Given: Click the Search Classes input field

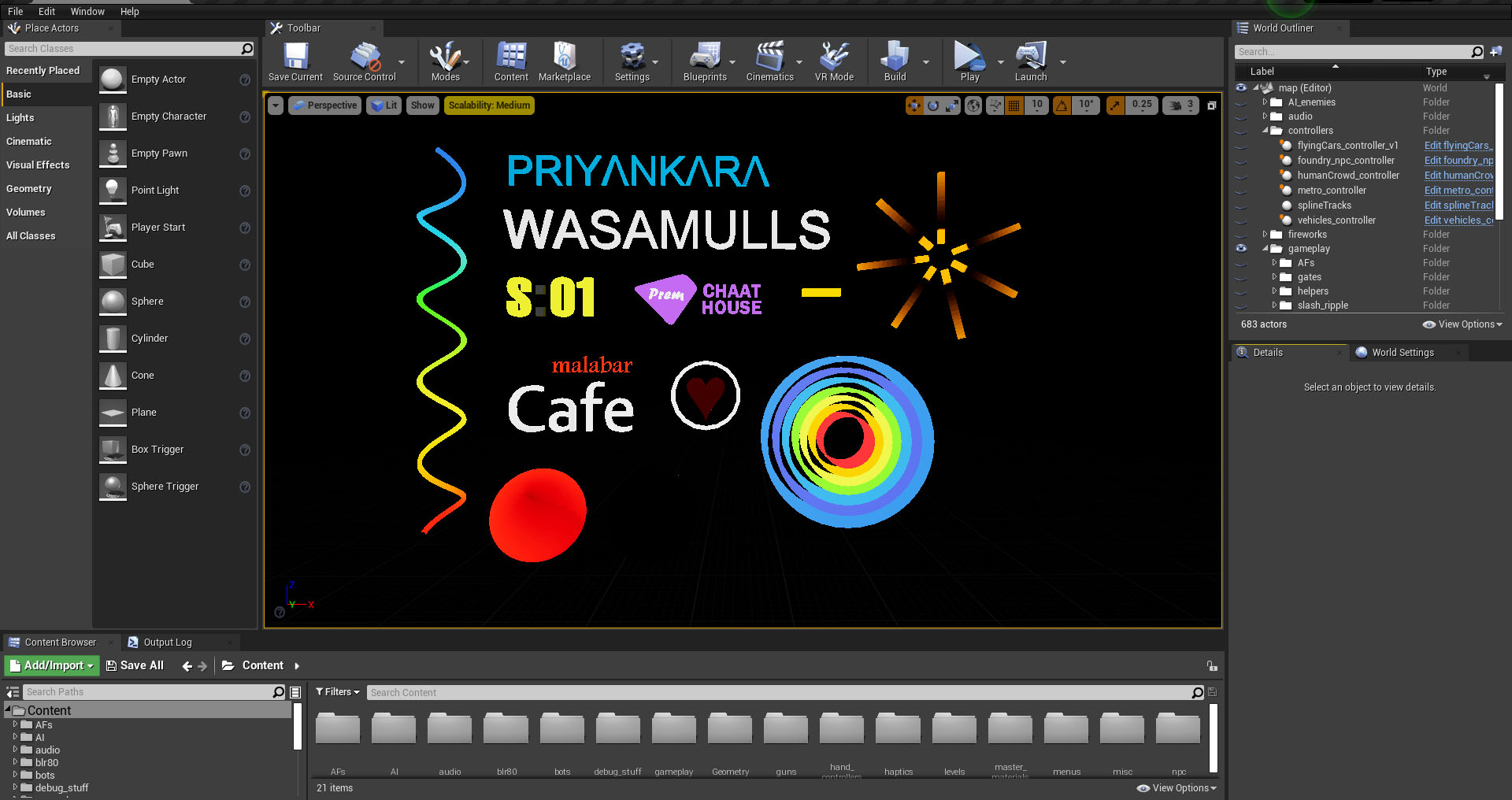Looking at the screenshot, I should [x=123, y=49].
